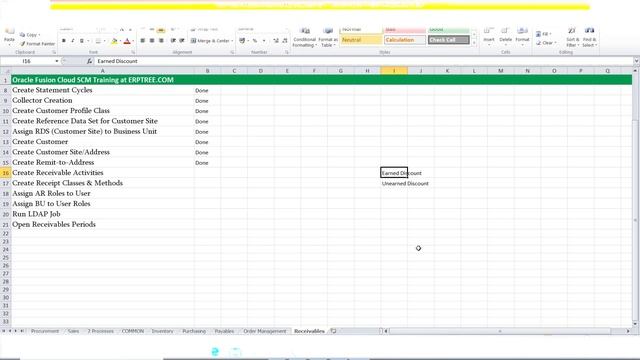Apply the yellow Fill Color bucket
The image size is (640, 360).
tap(114, 41)
